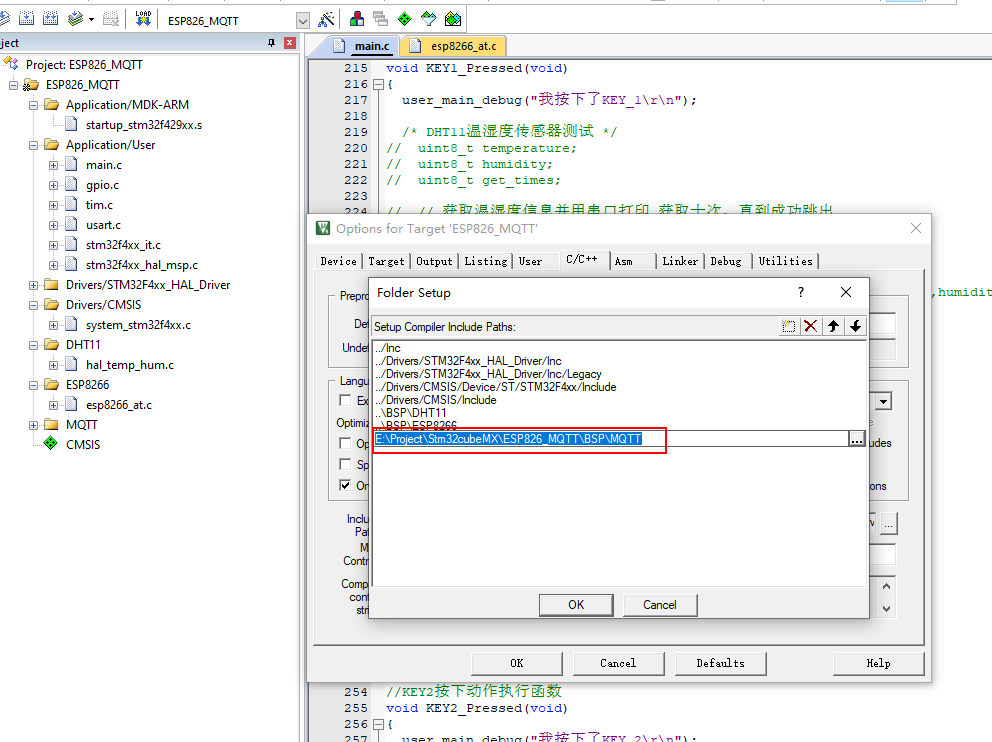Open the Target tab in Options dialog

(386, 261)
